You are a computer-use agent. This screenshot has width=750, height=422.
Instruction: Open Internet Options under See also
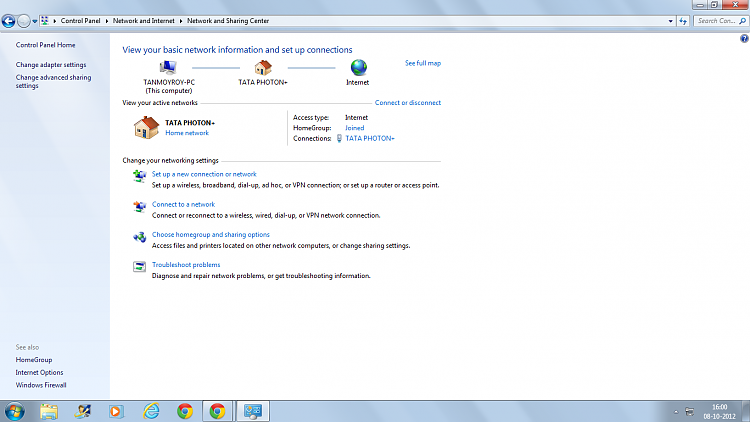click(39, 372)
